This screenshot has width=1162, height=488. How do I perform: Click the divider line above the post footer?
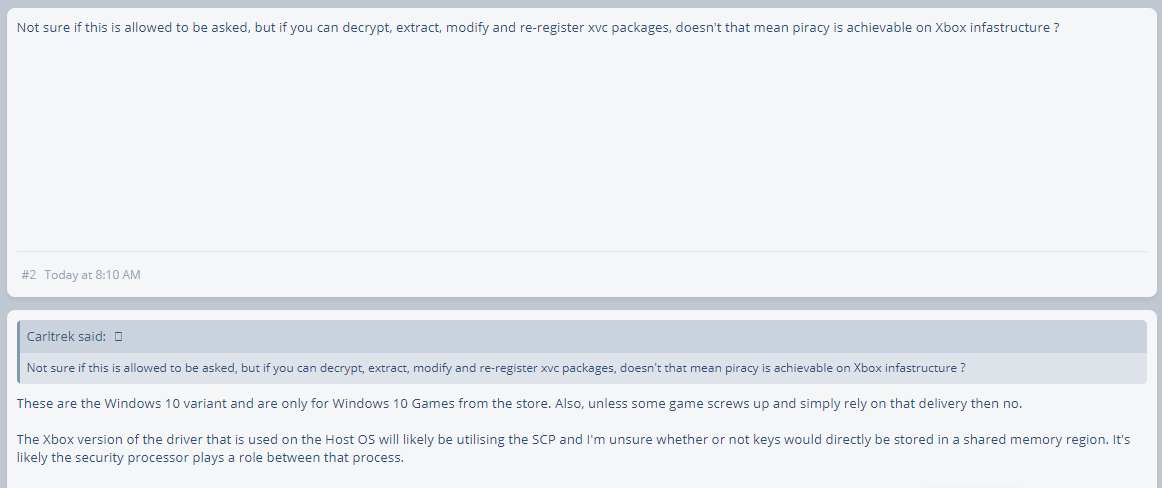(582, 252)
